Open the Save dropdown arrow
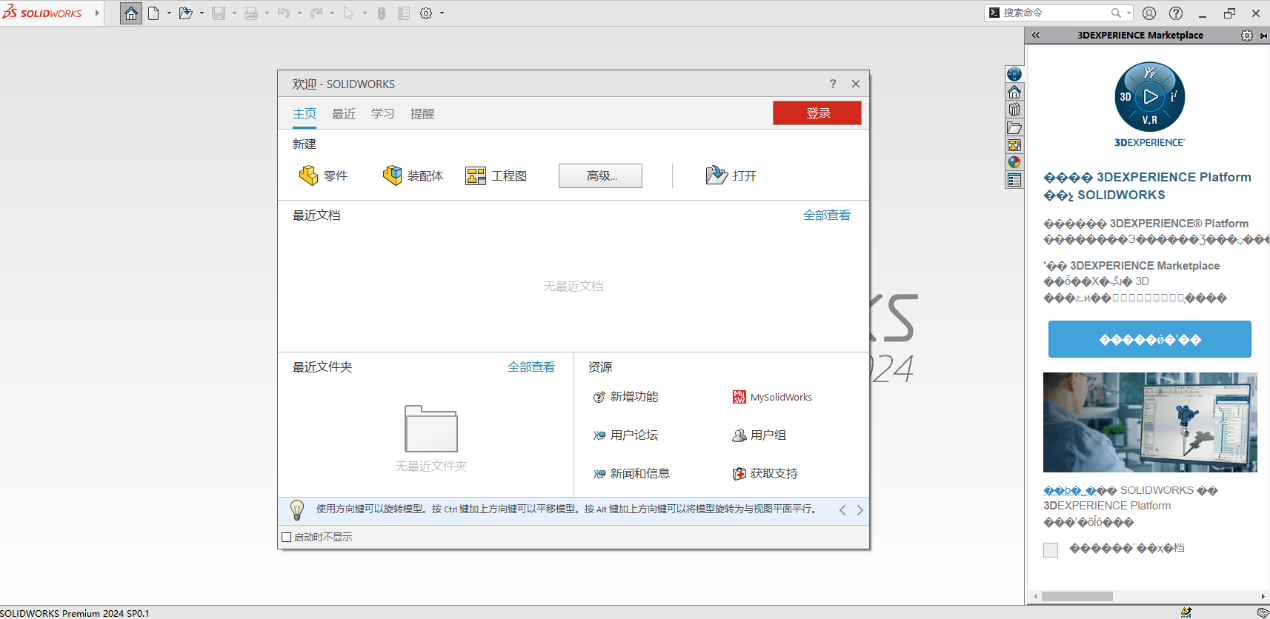The height and width of the screenshot is (619, 1270). pos(233,13)
